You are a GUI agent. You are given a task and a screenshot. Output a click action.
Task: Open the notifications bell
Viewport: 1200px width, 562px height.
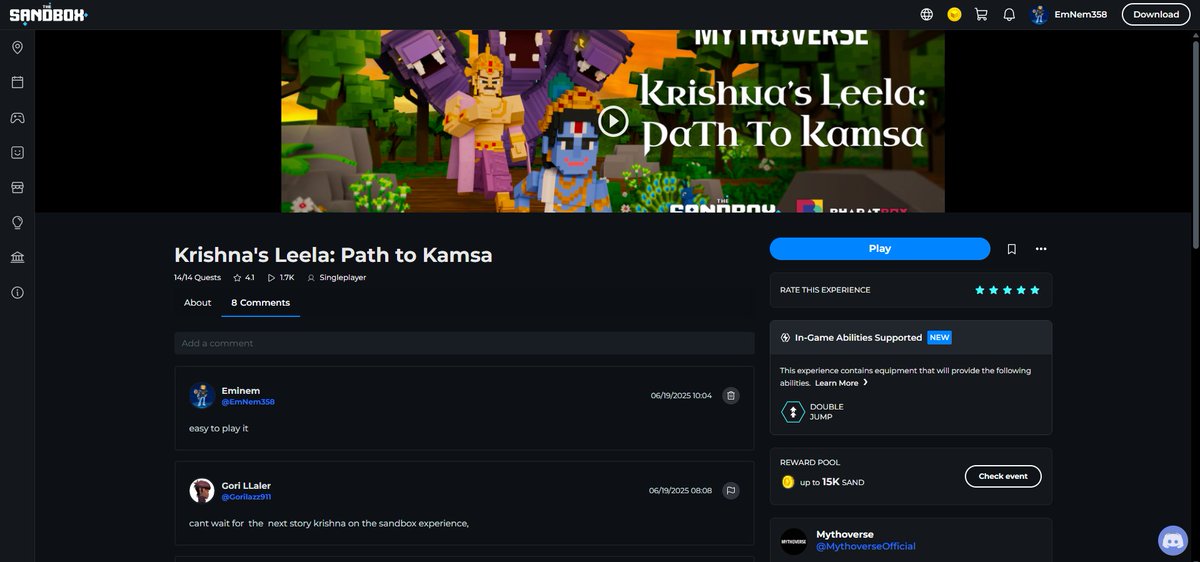[1009, 14]
